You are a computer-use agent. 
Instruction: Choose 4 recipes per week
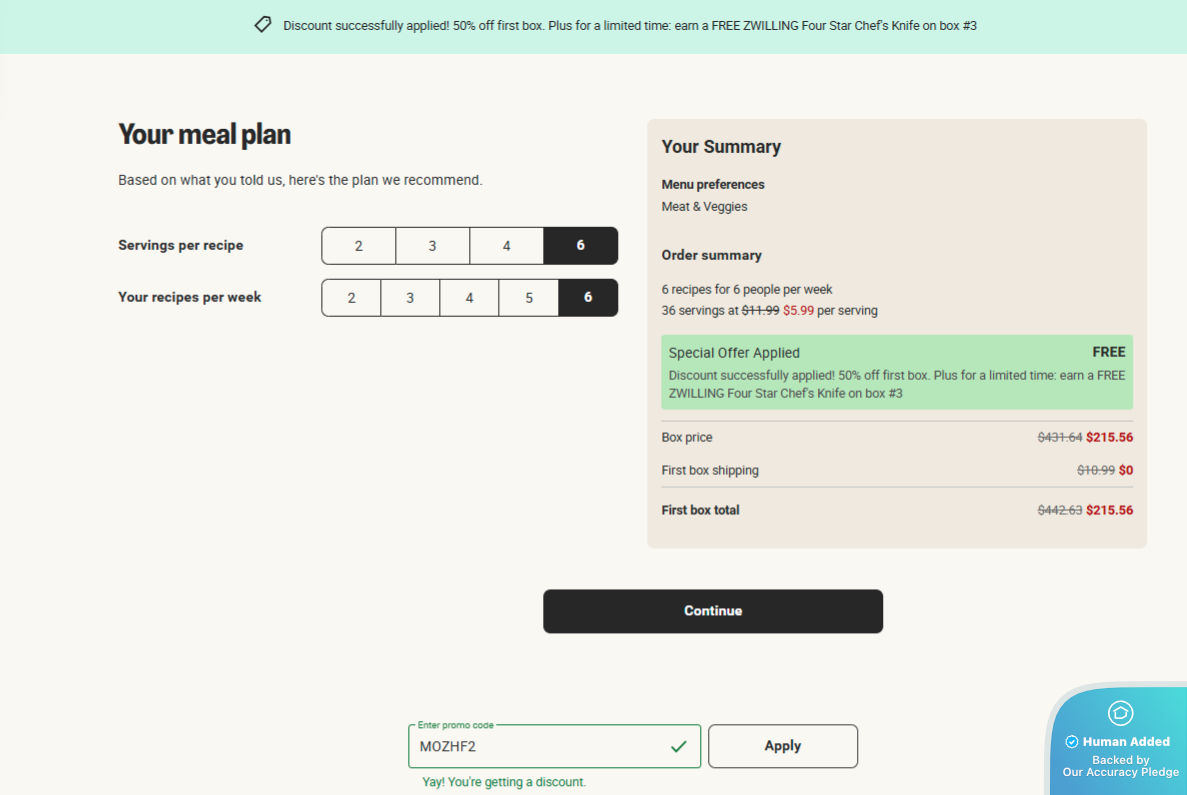(x=469, y=298)
